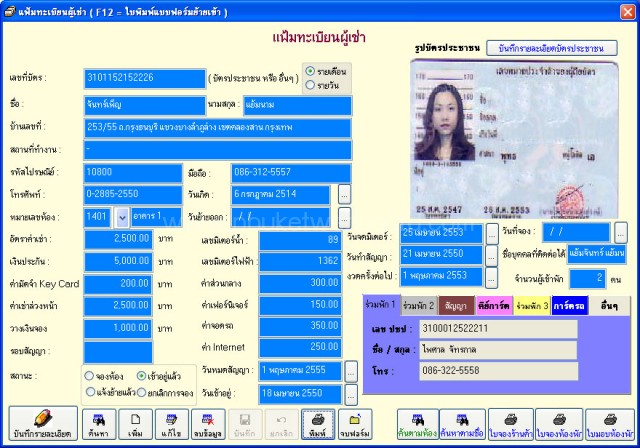Switch to the ร่วมพัก 2 tab
Screen dimensions: 640x448
coord(418,306)
